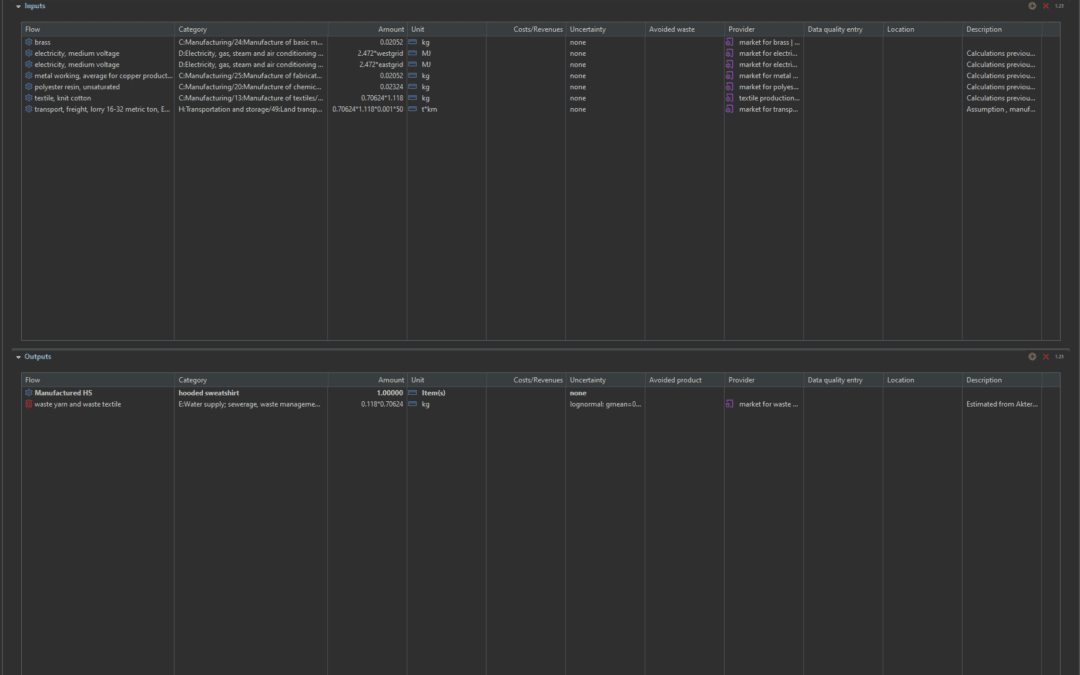Click the Provider column header in Inputs table
The width and height of the screenshot is (1080, 675).
[741, 29]
